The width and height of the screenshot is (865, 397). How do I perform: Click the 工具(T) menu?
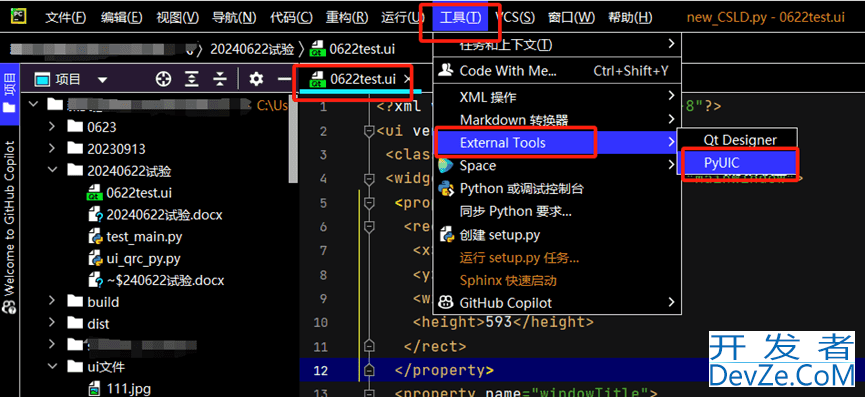[460, 17]
